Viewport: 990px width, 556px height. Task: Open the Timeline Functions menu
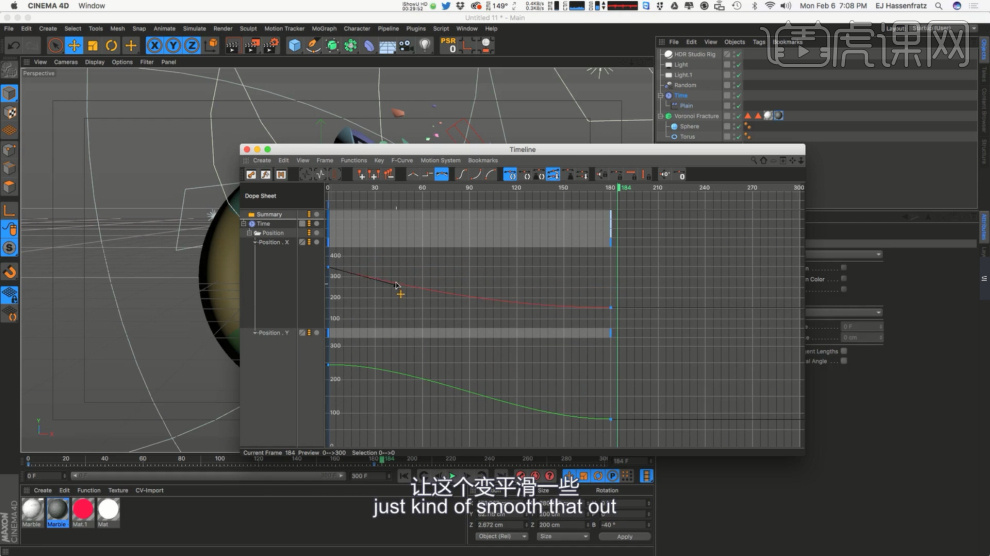[354, 160]
